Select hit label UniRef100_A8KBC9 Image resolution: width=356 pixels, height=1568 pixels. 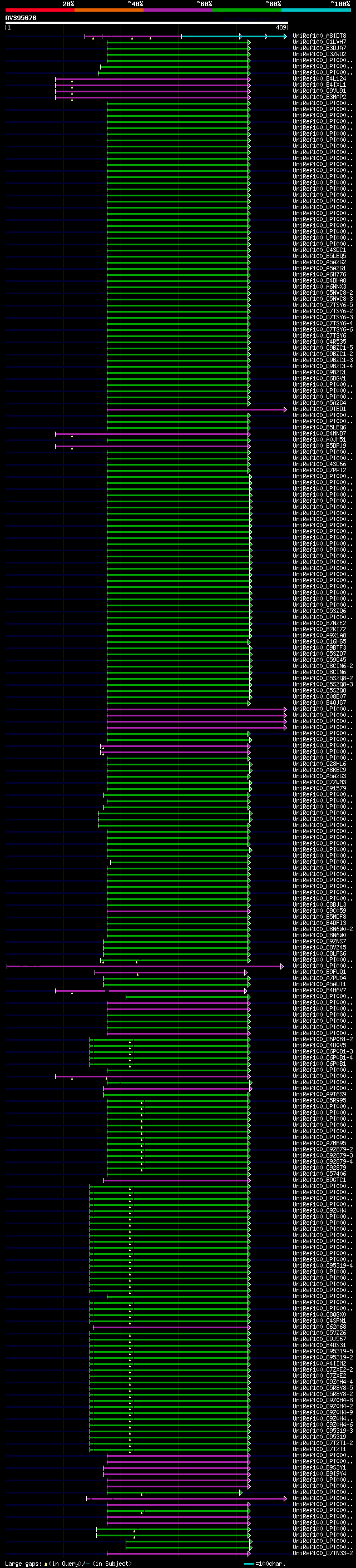[x=319, y=770]
